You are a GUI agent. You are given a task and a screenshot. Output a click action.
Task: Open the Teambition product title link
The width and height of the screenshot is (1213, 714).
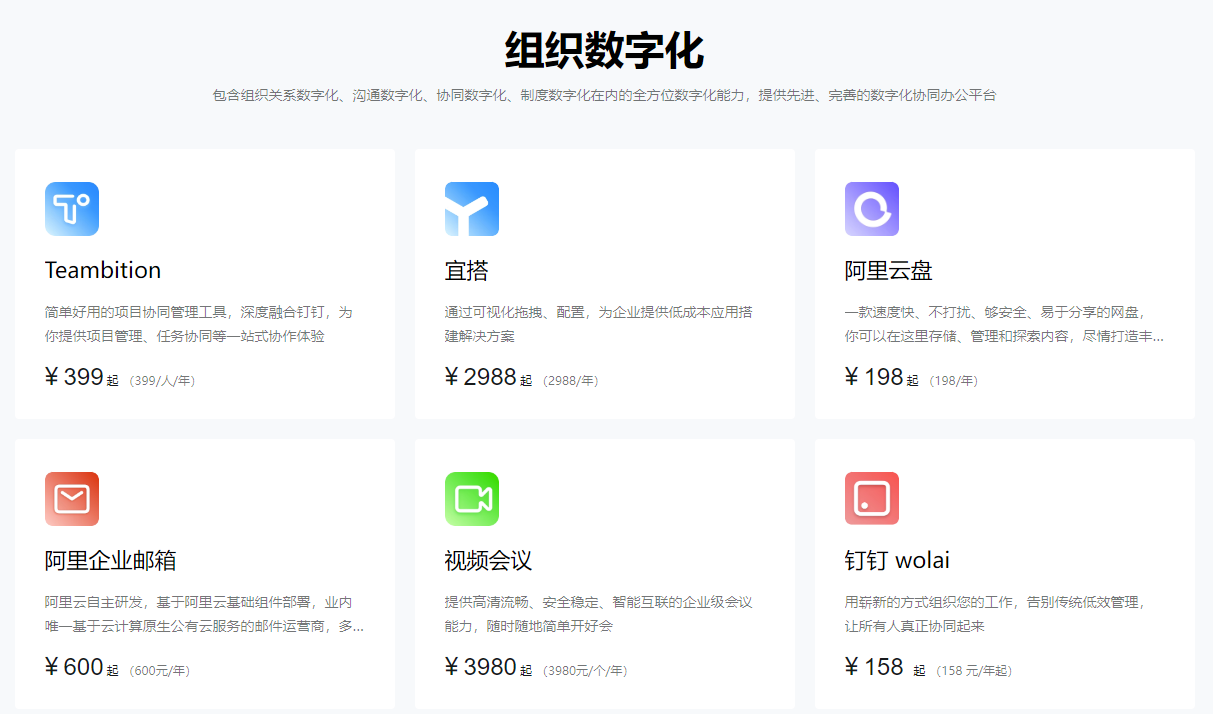(x=103, y=269)
